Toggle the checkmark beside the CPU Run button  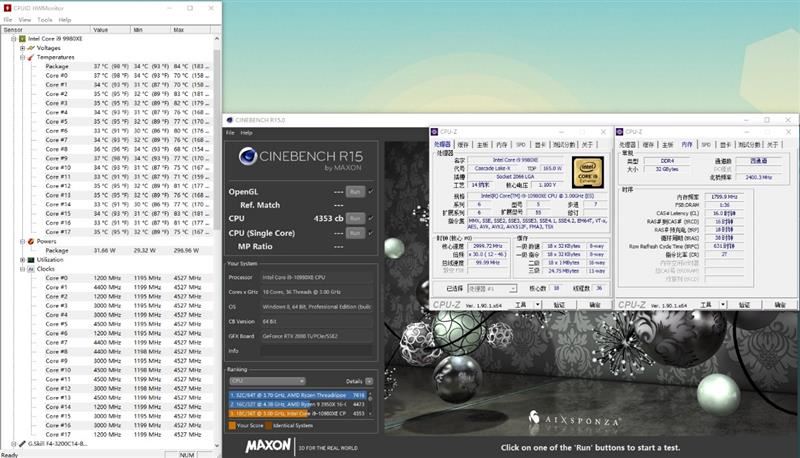371,218
